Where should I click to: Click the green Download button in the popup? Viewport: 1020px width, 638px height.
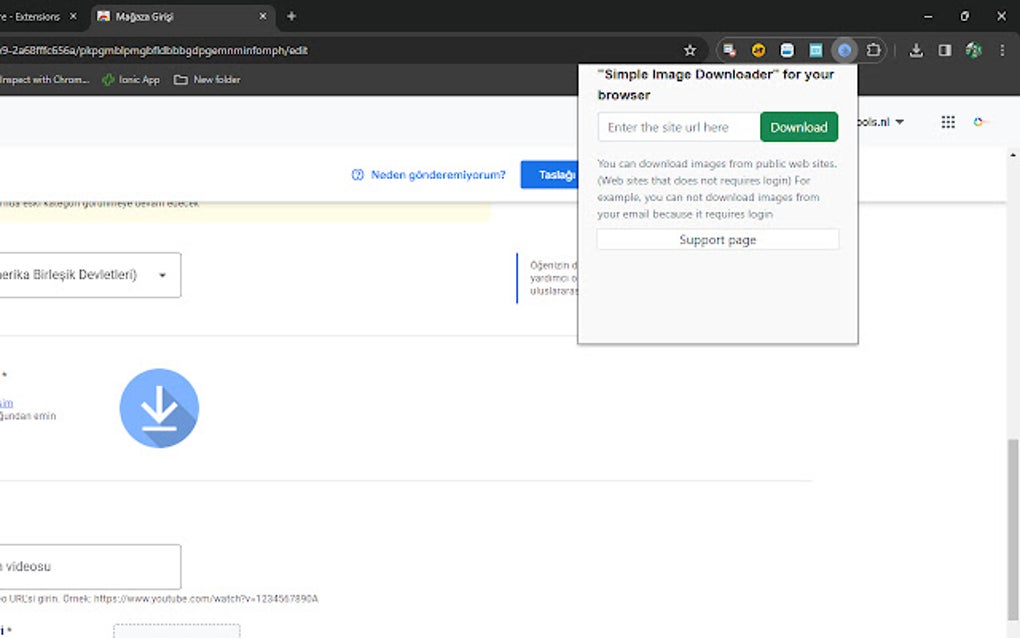click(798, 126)
